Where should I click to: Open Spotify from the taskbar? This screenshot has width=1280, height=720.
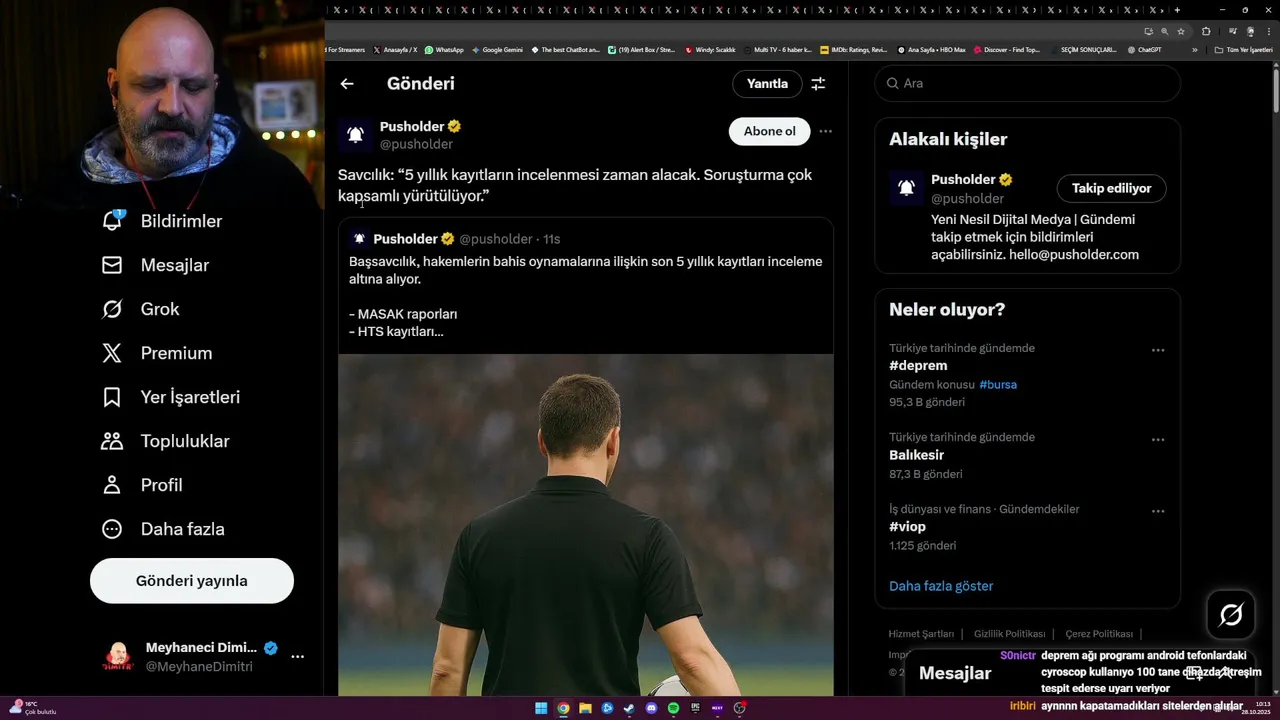coord(673,708)
